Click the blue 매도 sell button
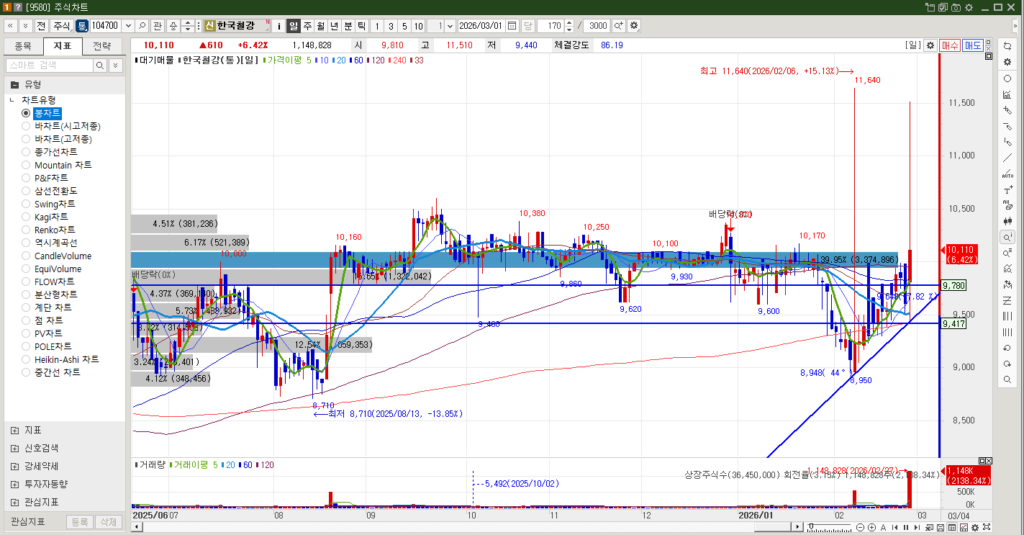 tap(972, 45)
